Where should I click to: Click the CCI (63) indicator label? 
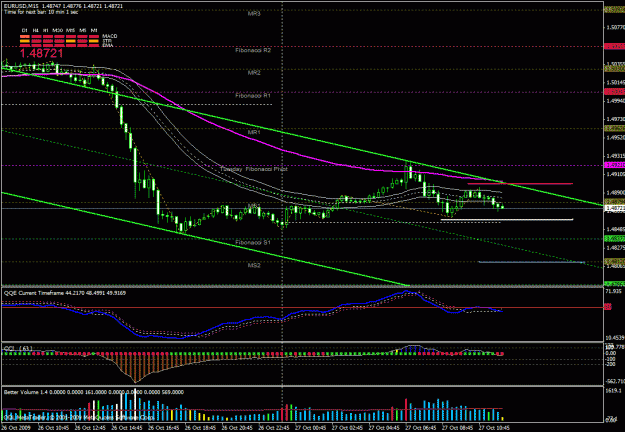pos(18,349)
